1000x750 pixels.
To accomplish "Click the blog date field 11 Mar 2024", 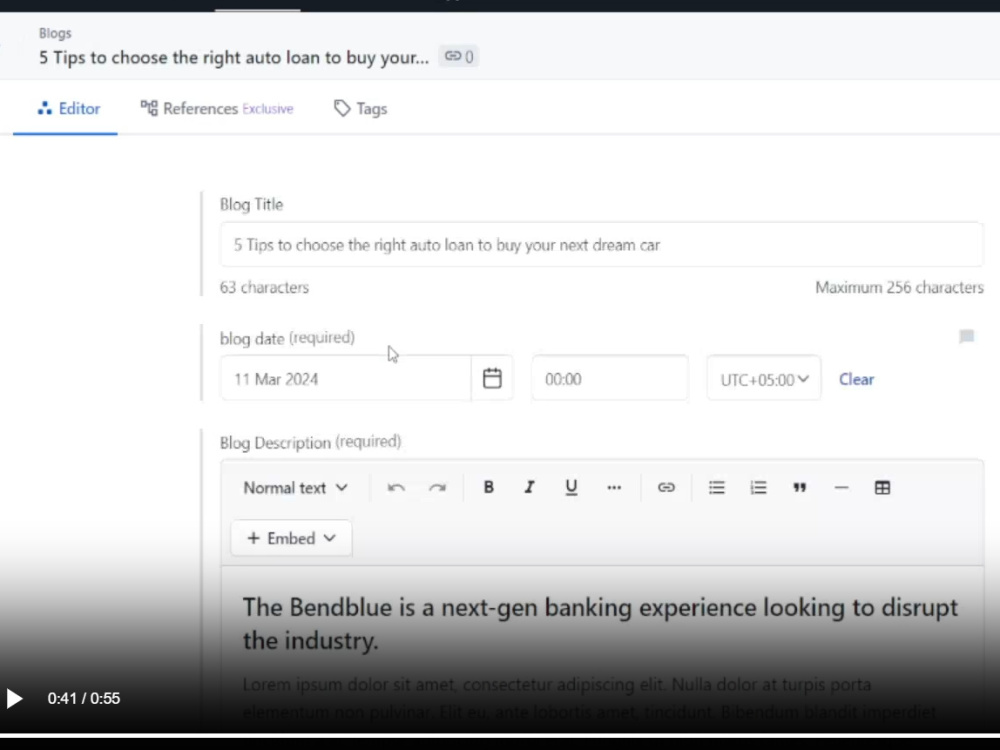I will (x=346, y=379).
